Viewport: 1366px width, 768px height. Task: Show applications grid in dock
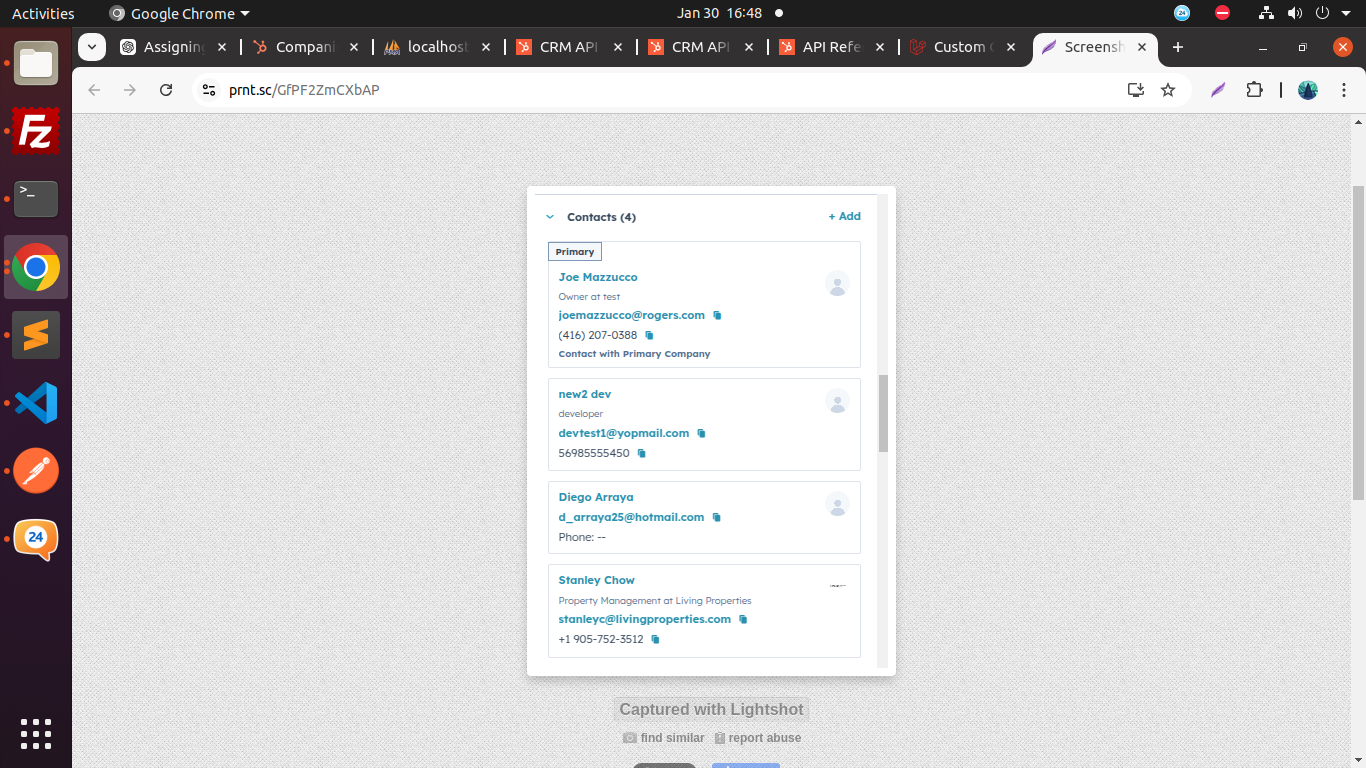36,733
